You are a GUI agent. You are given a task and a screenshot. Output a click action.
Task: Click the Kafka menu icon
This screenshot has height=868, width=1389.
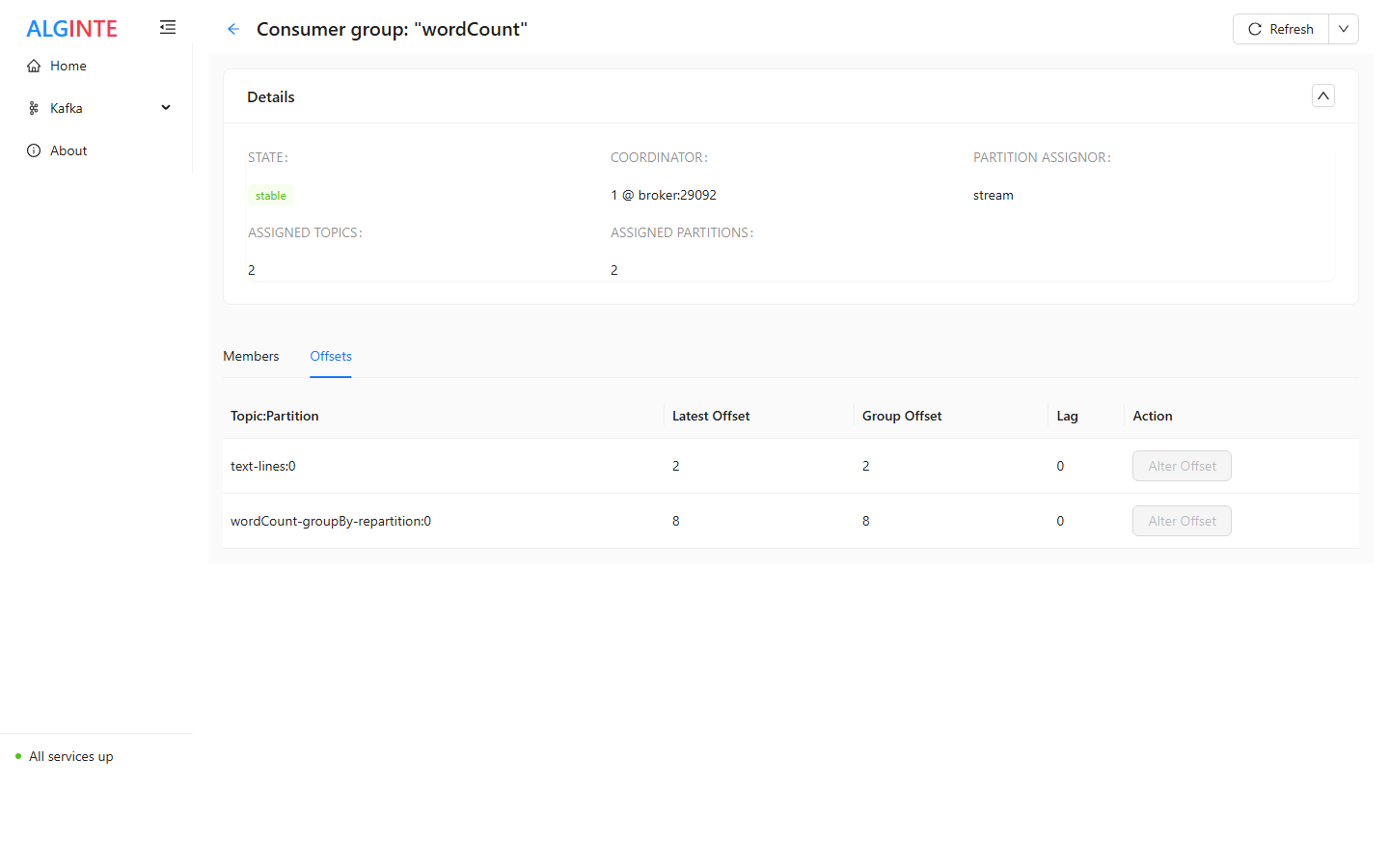34,108
